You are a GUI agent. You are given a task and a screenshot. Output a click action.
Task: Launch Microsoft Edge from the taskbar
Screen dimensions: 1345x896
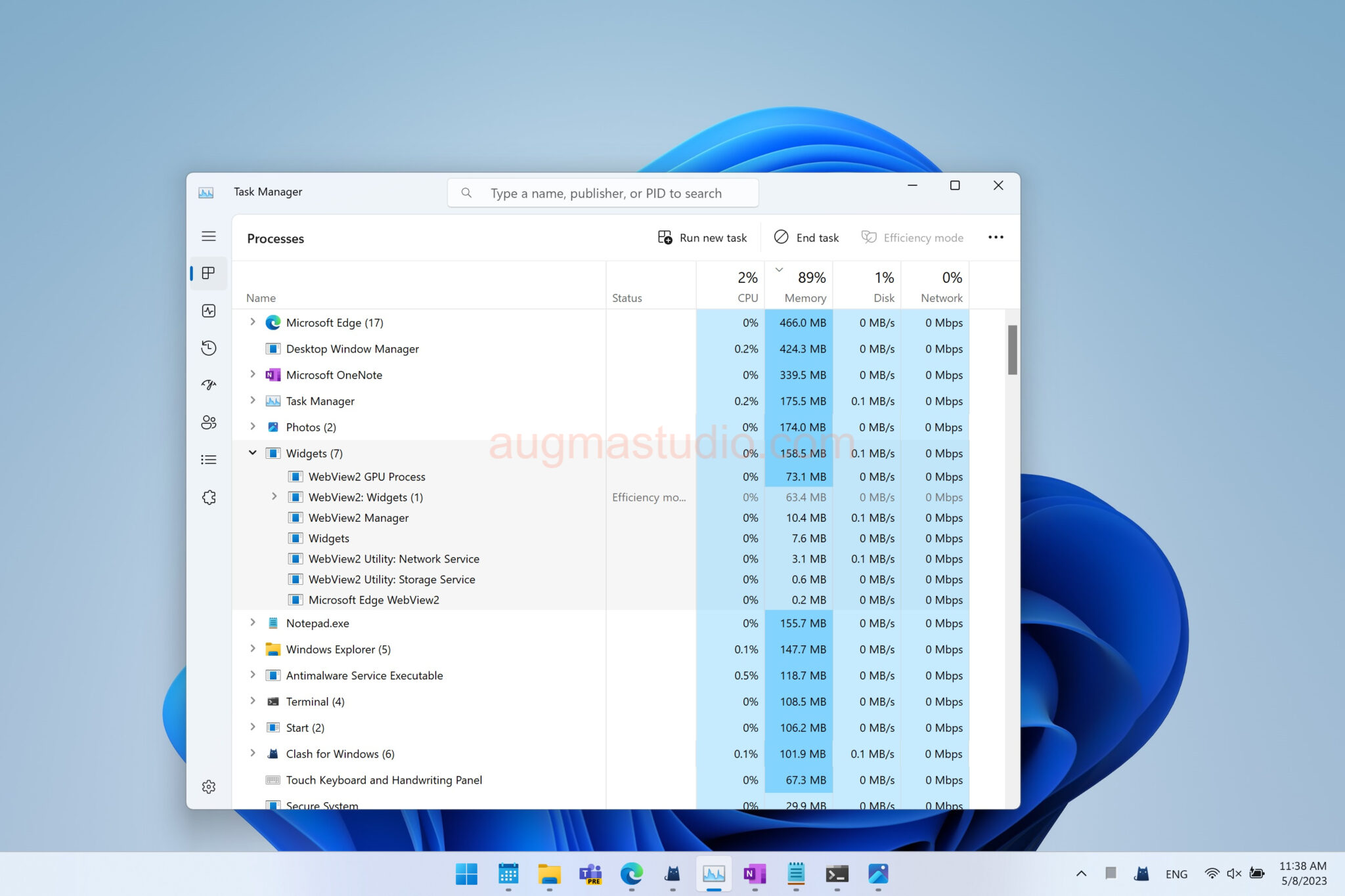point(632,874)
